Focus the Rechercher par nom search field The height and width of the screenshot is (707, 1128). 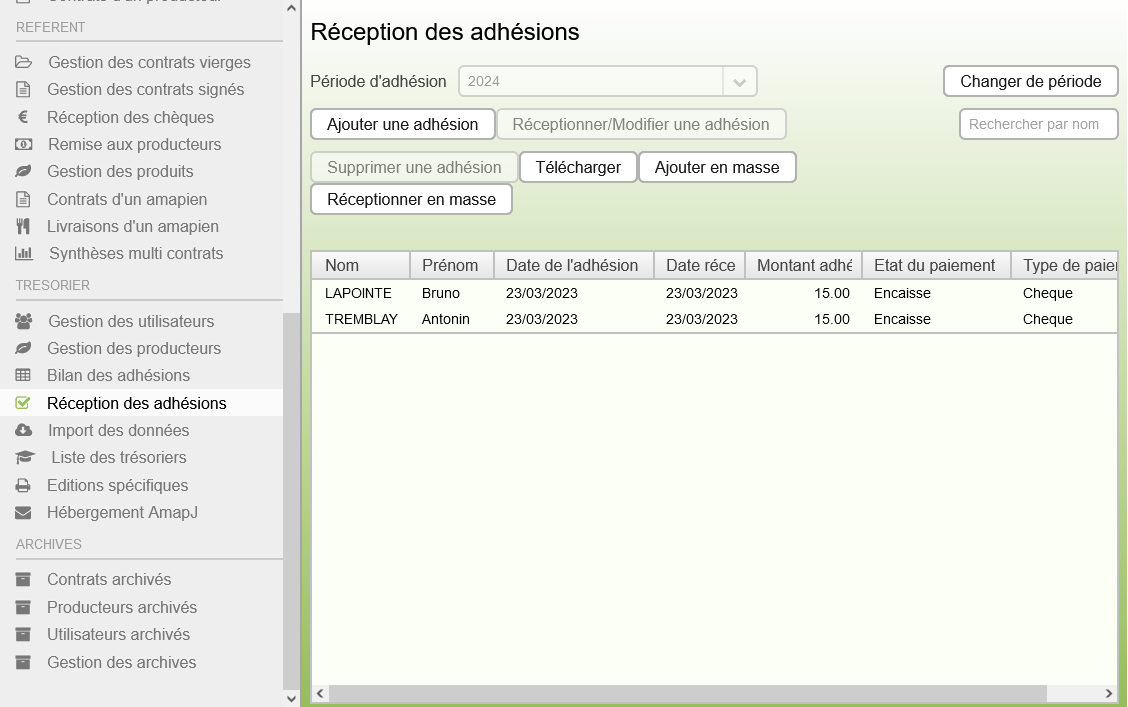coord(1038,124)
